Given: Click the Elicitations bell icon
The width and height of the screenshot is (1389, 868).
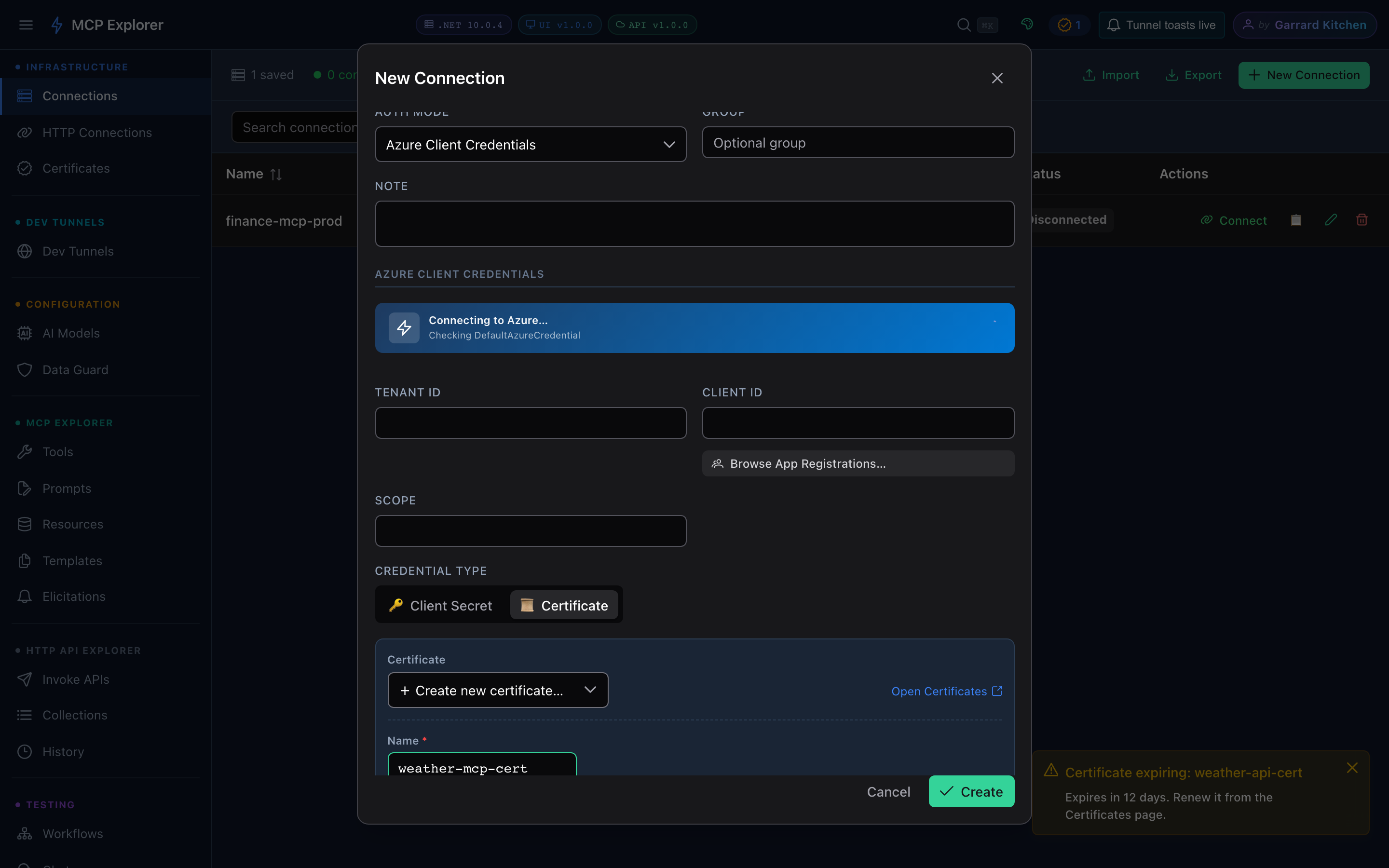Looking at the screenshot, I should (25, 597).
